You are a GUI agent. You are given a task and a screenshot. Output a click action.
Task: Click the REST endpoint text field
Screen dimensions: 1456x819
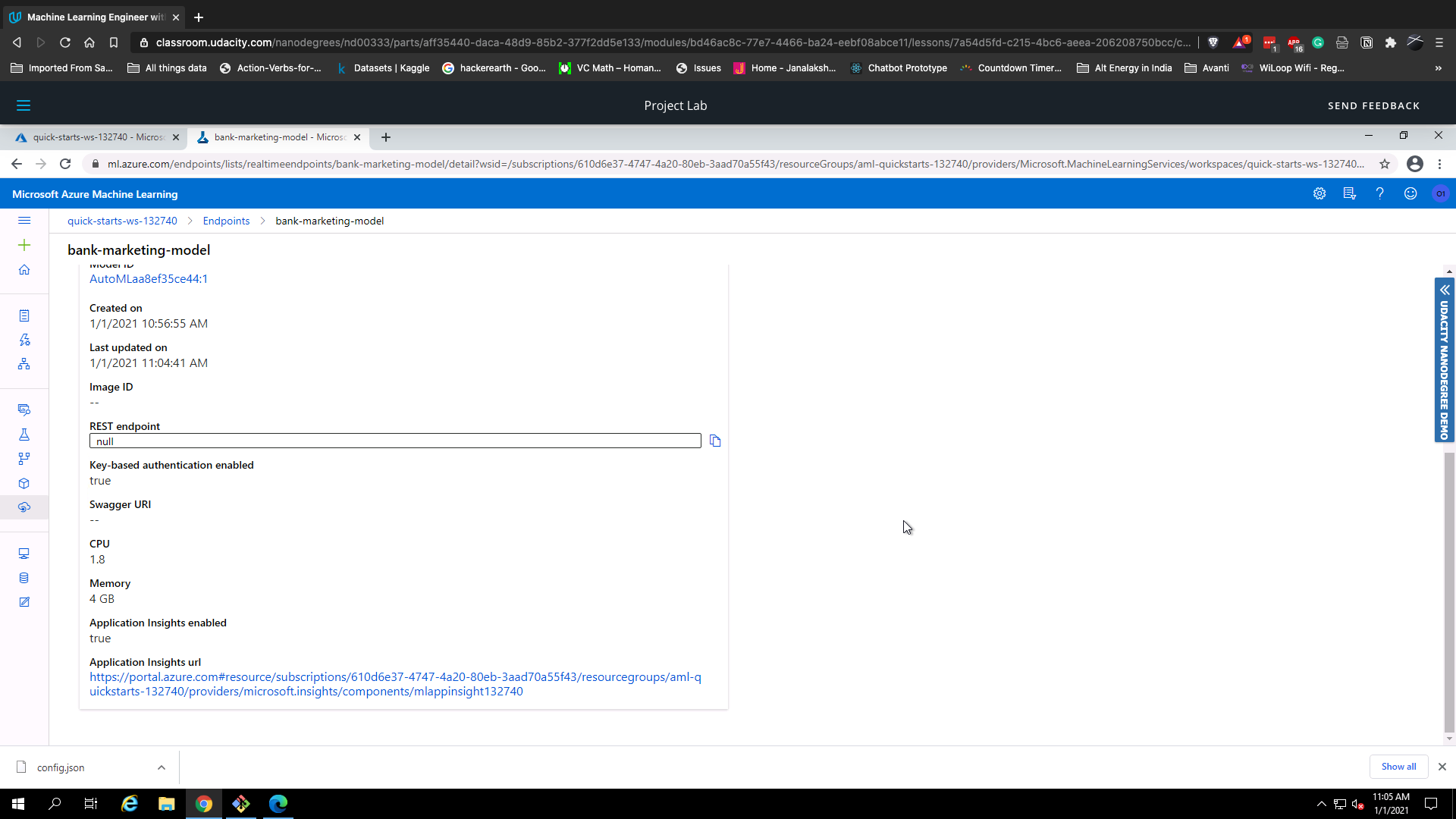[x=394, y=441]
